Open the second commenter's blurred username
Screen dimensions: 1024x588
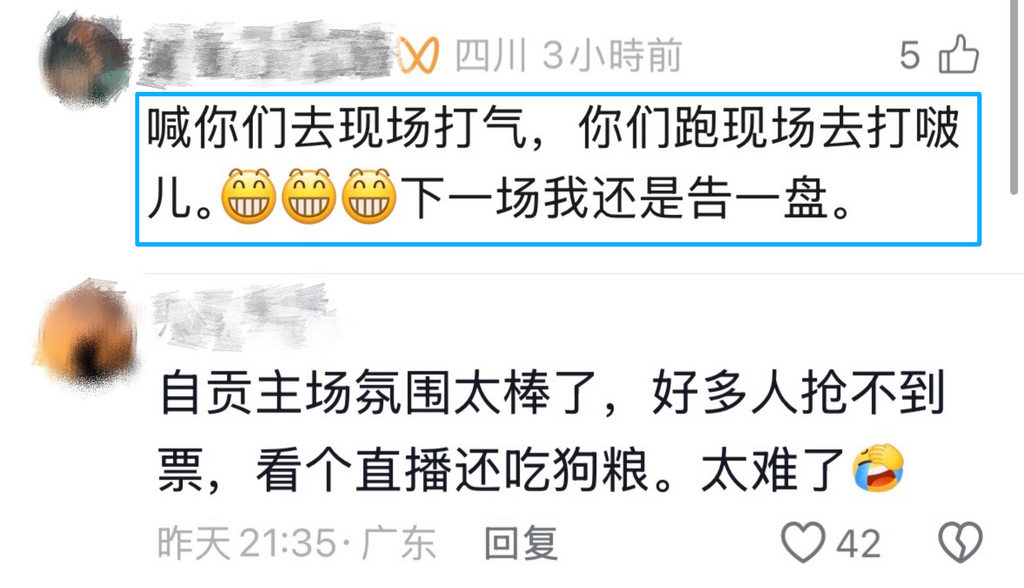pyautogui.click(x=243, y=314)
